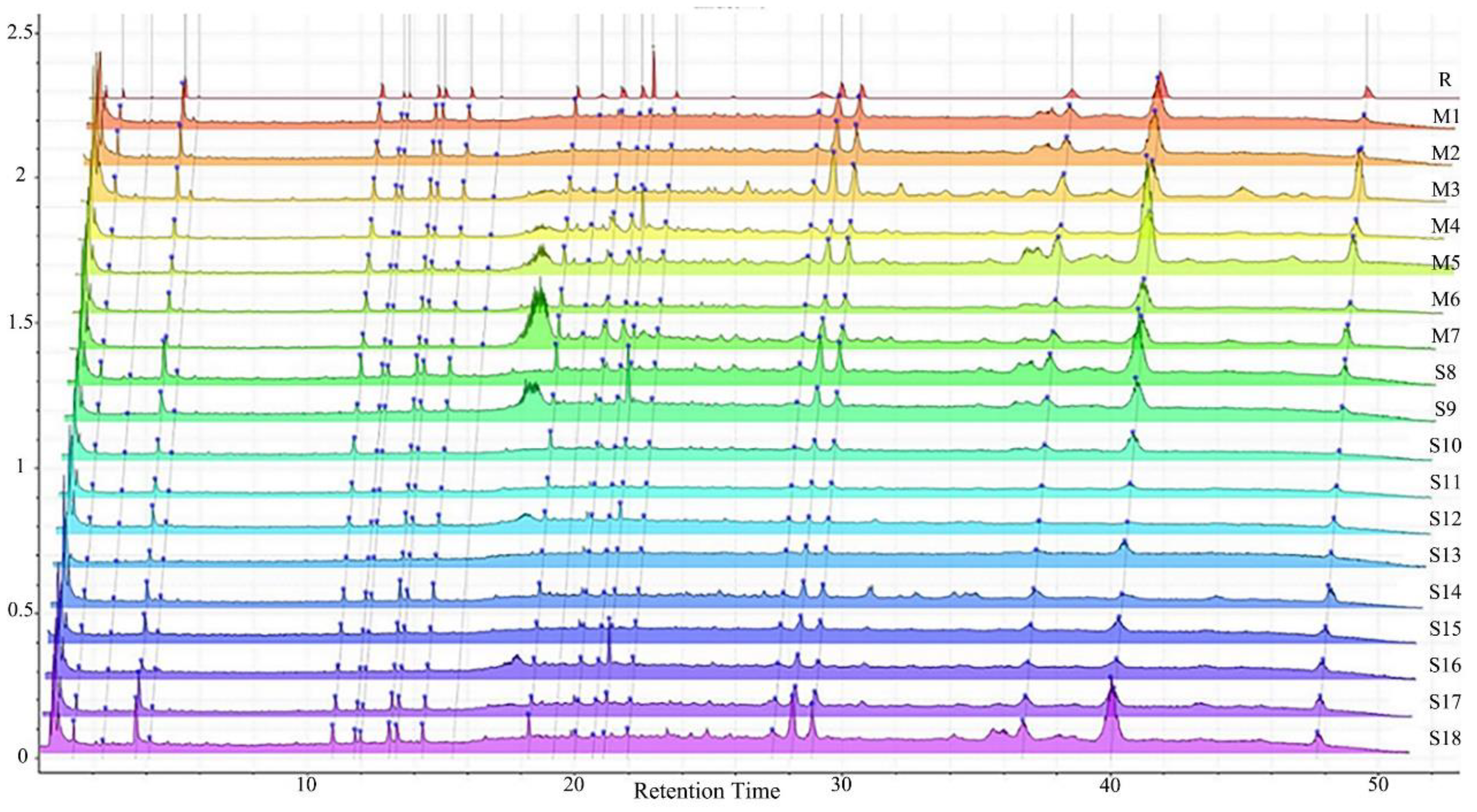Click the 30 tick on the x-axis
The height and width of the screenshot is (812, 1477).
[841, 784]
